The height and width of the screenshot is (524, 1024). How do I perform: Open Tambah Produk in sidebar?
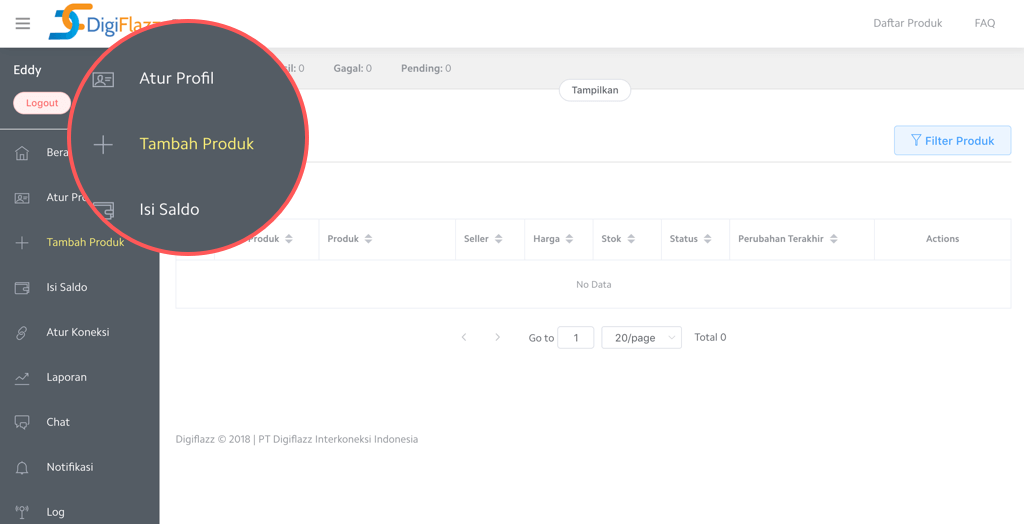coord(85,243)
